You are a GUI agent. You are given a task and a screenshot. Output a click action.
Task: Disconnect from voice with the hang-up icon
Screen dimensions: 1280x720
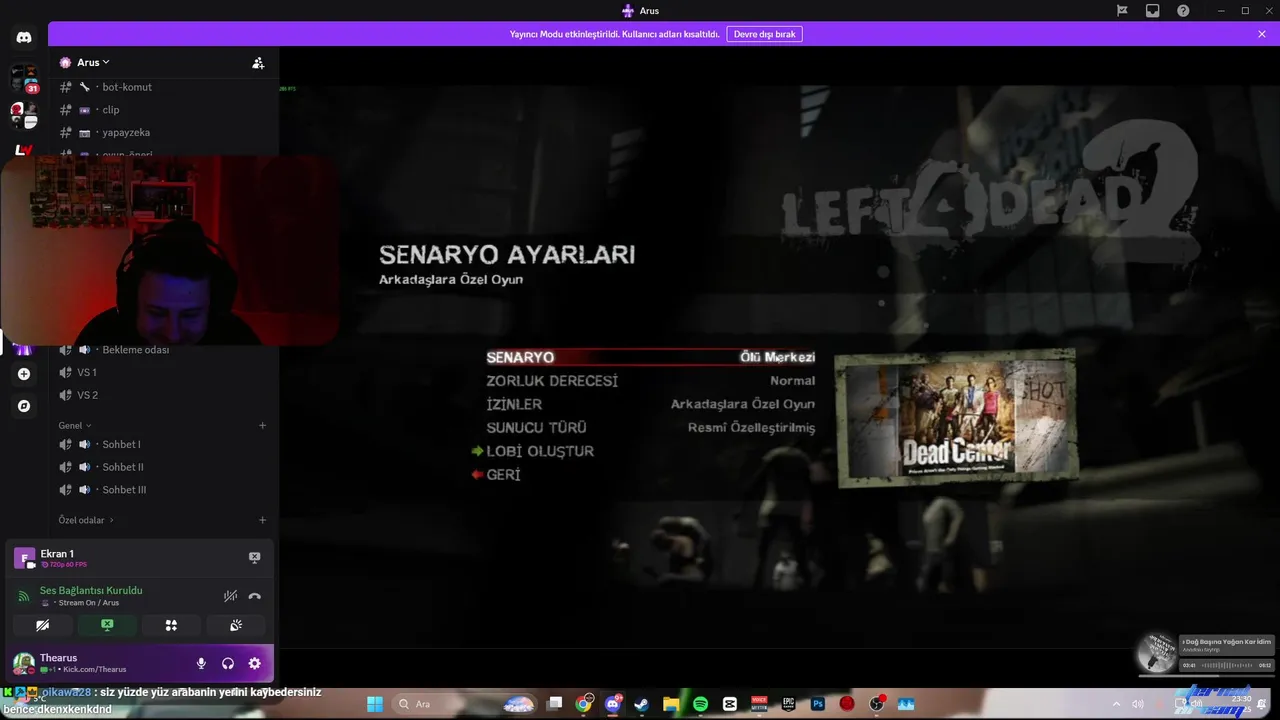click(255, 596)
